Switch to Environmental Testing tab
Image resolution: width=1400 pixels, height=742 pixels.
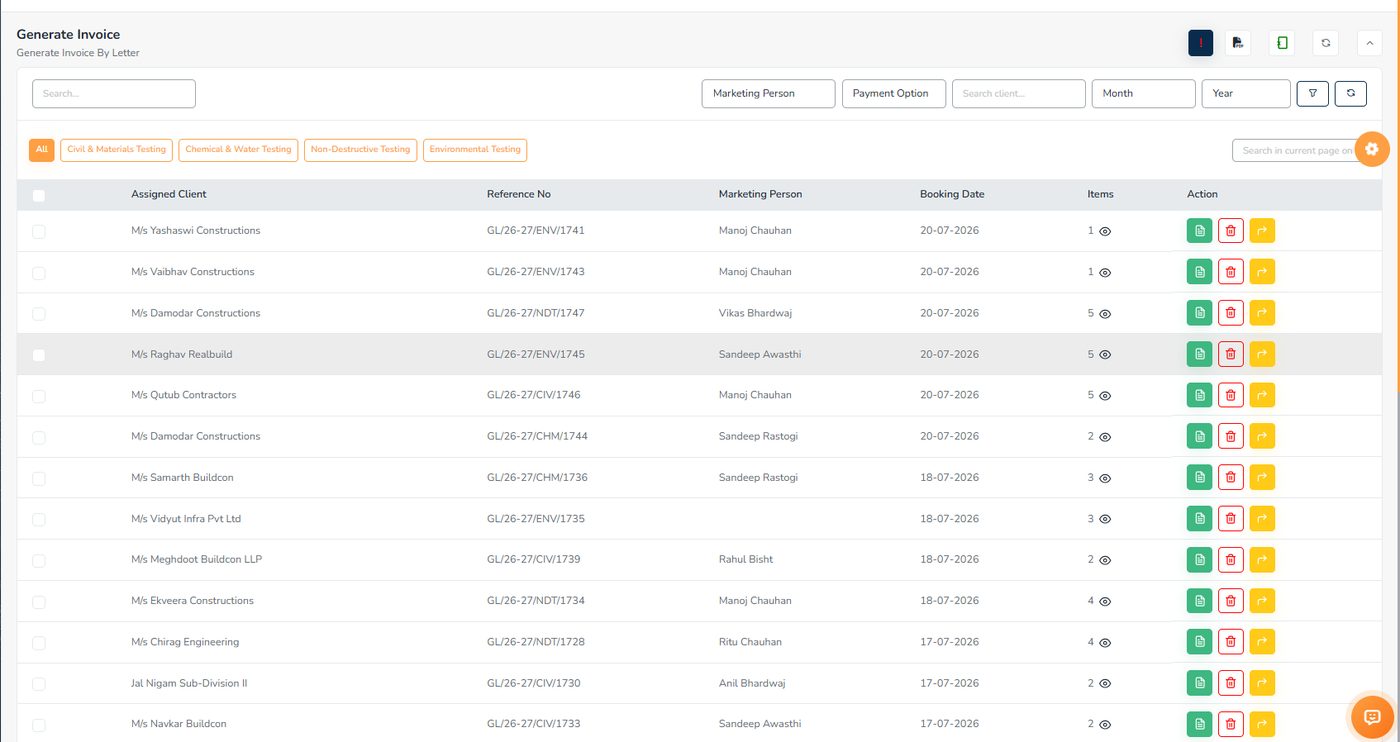475,149
